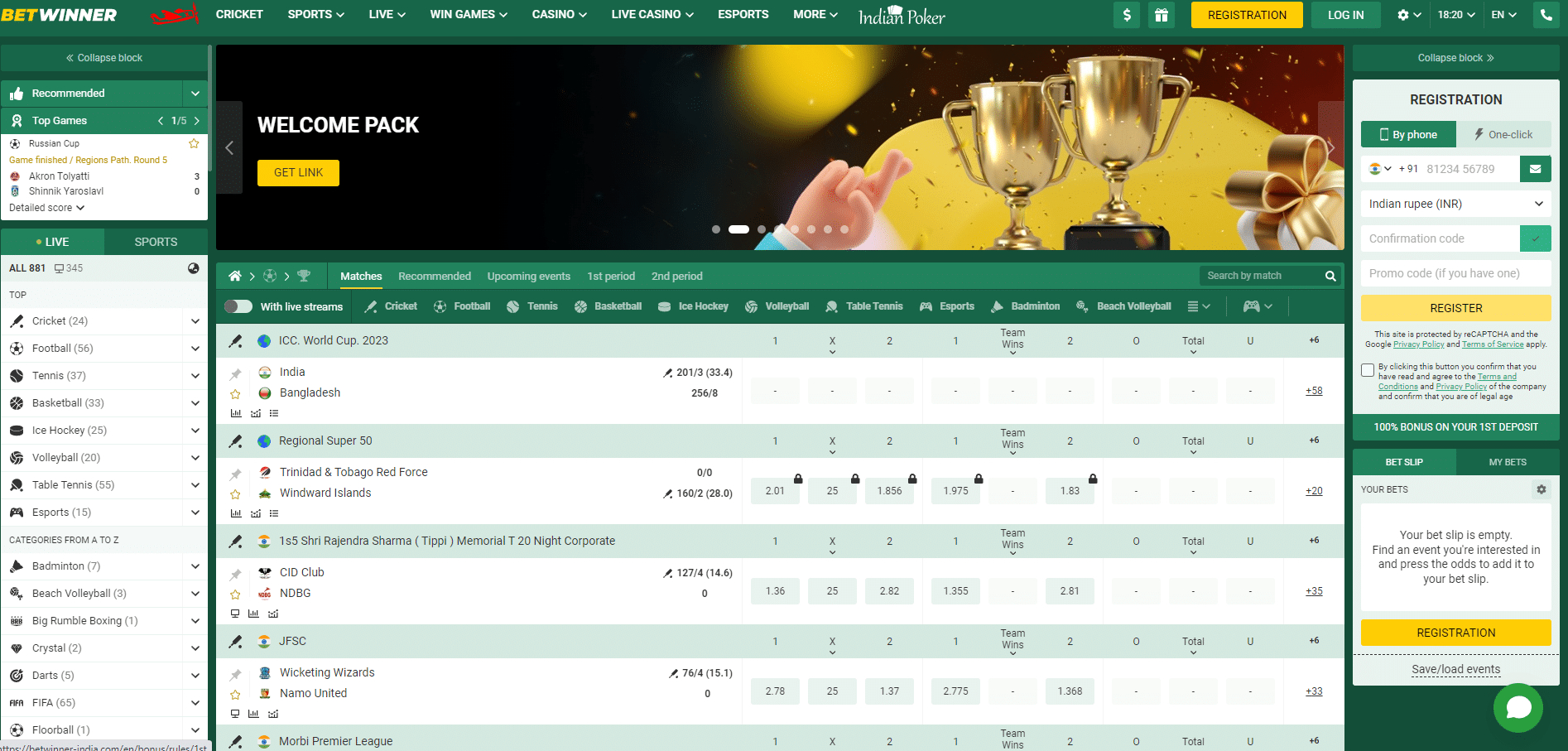Click the dollar deposit icon in header
Screen dimensions: 1568x751
tap(1127, 15)
